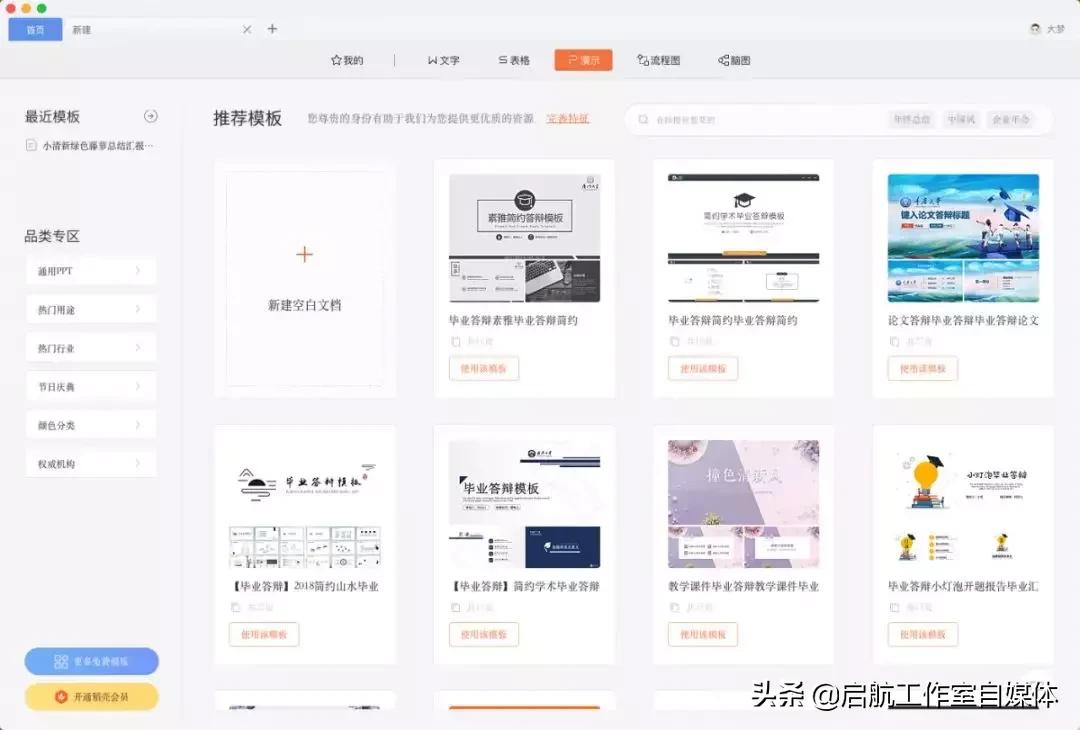Open recent templates via the circular arrow
1080x730 pixels.
[152, 116]
